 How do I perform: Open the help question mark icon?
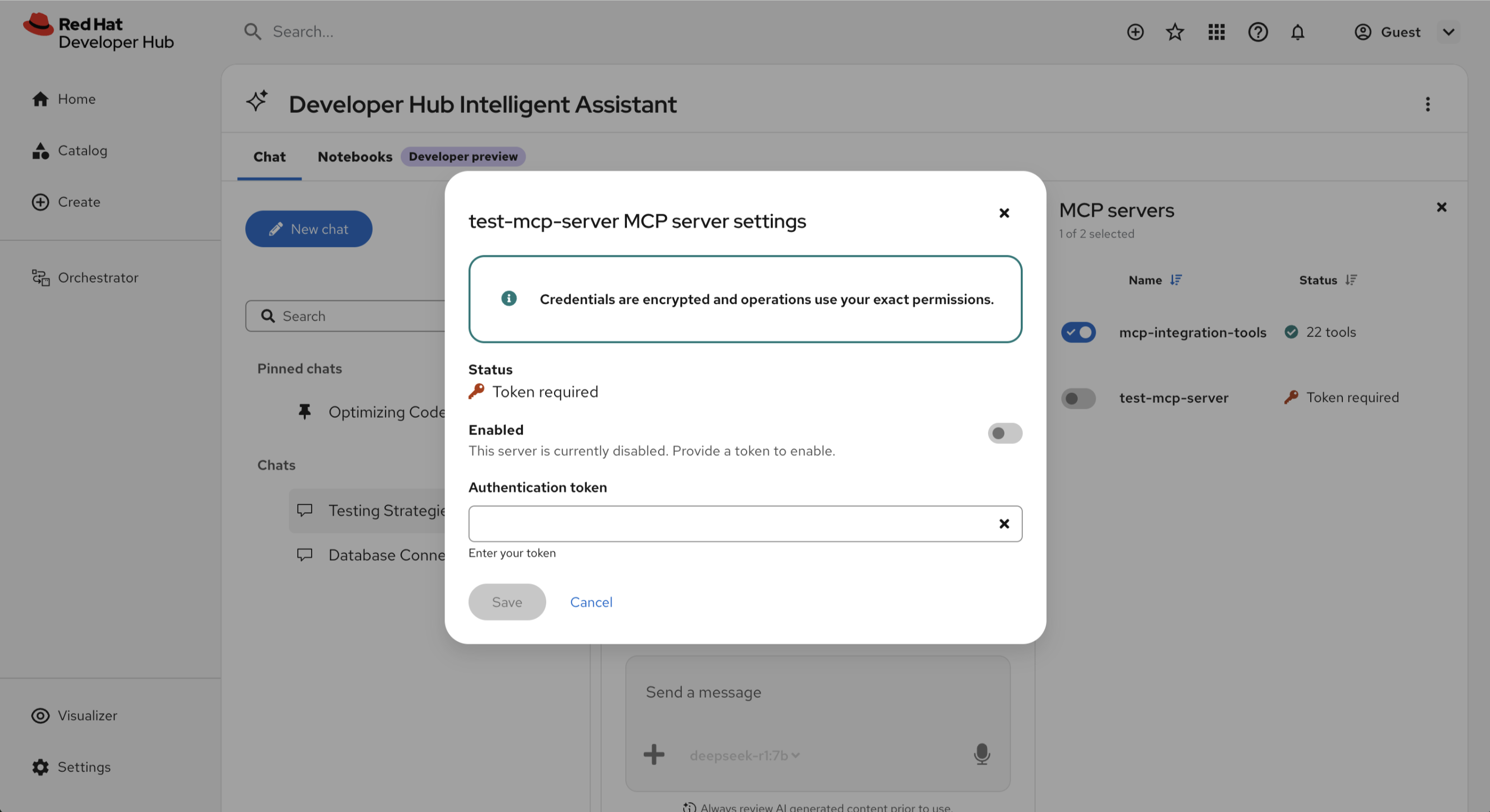[x=1257, y=32]
